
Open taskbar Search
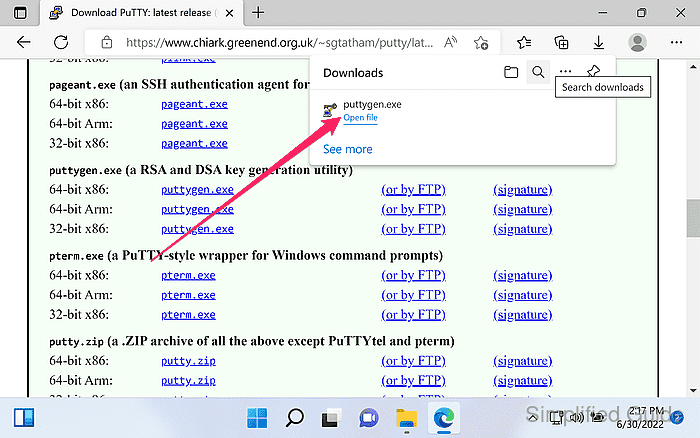point(295,418)
